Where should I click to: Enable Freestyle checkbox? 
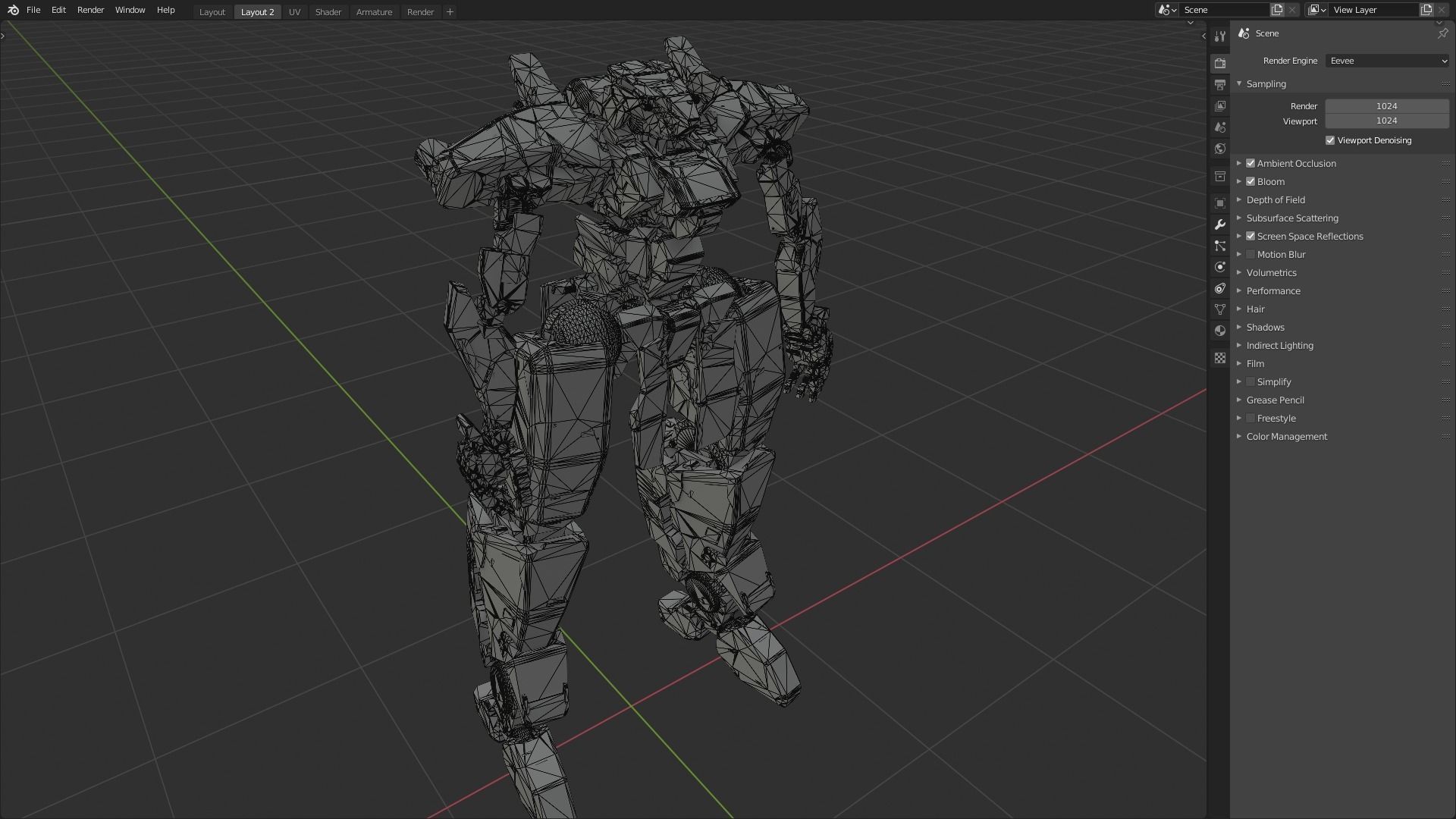pyautogui.click(x=1250, y=418)
